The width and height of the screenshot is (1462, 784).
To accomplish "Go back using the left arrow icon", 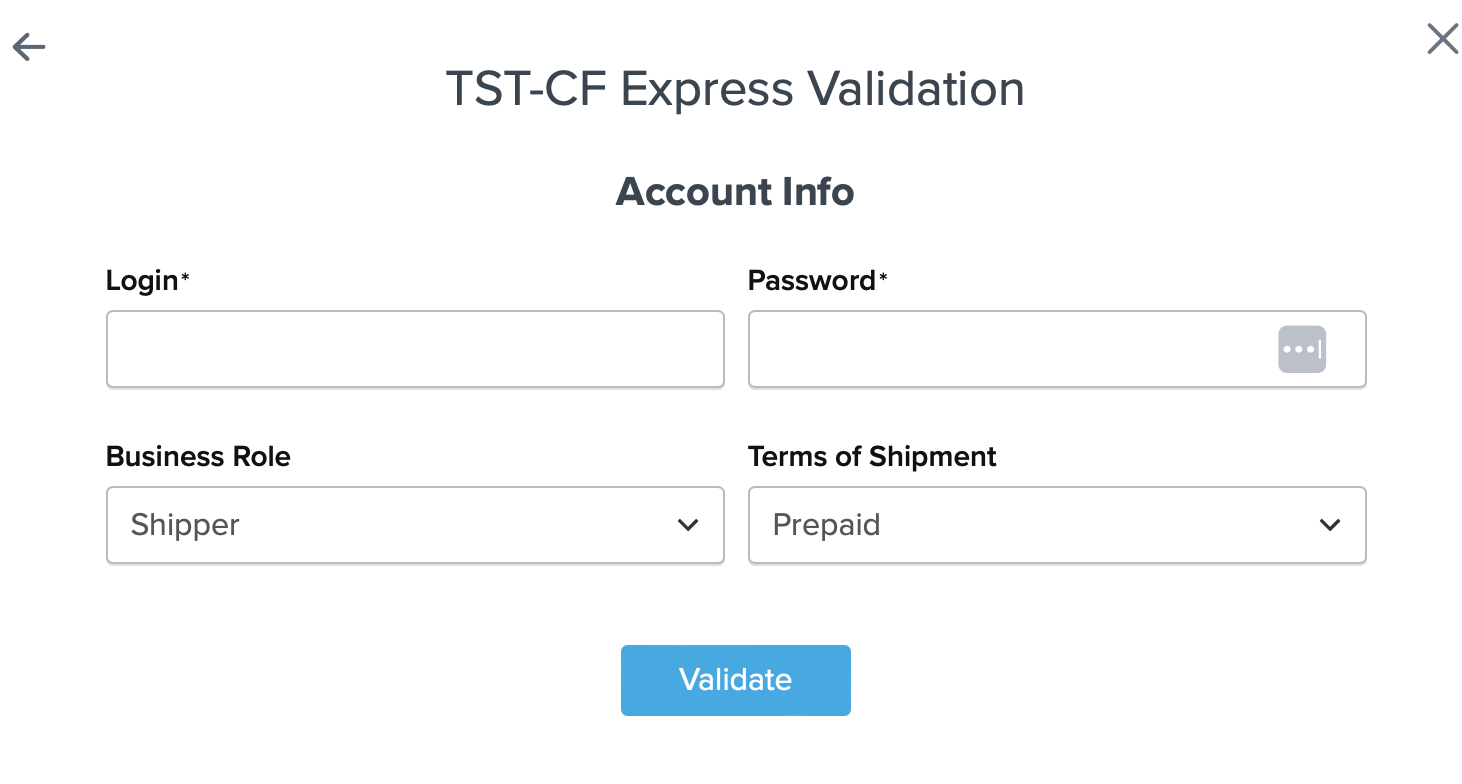I will pos(29,47).
